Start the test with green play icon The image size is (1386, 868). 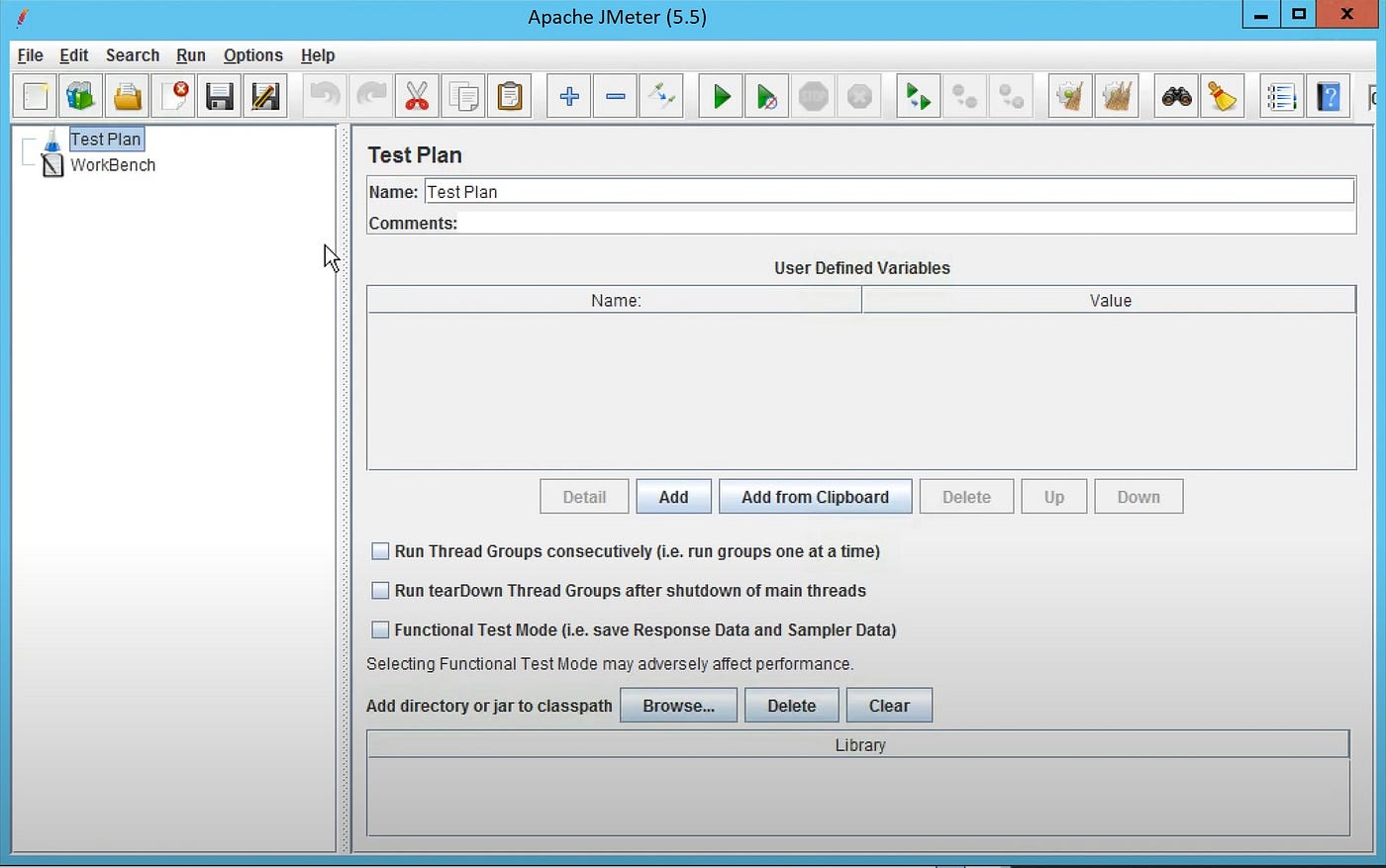721,96
